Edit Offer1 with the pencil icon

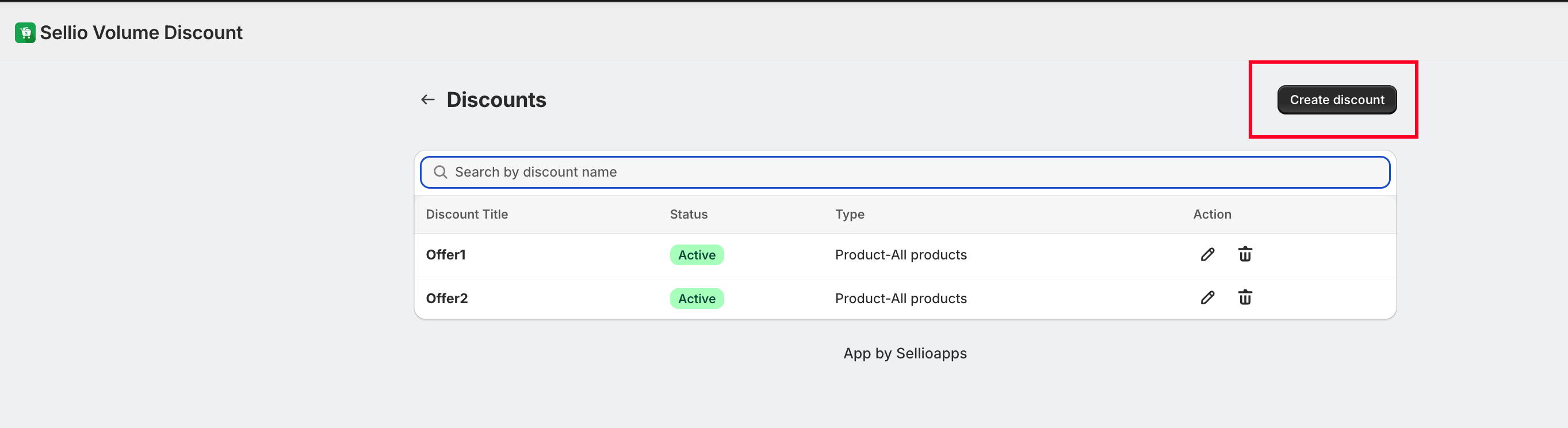tap(1208, 254)
